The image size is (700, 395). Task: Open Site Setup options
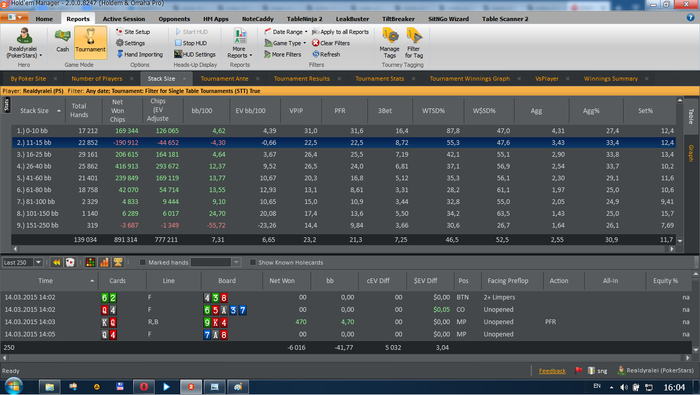tap(133, 32)
